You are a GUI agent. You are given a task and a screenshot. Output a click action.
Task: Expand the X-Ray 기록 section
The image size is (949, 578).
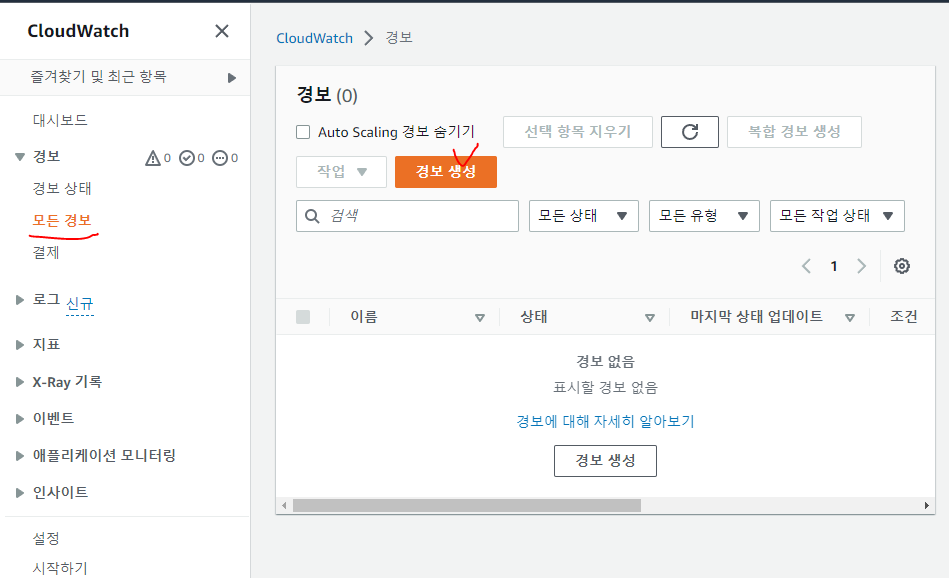pyautogui.click(x=20, y=382)
